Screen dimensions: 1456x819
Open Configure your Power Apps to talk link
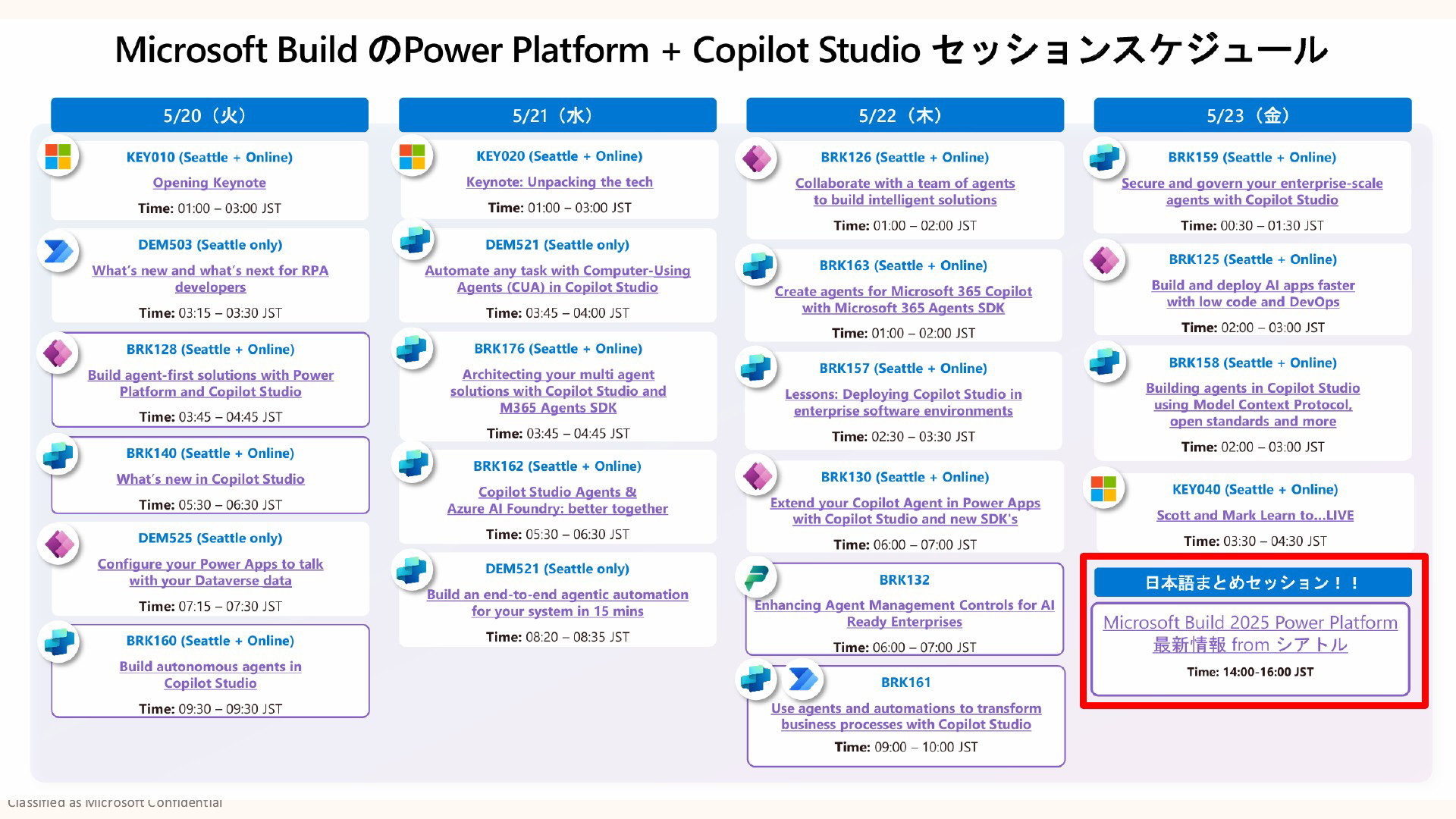(x=210, y=573)
